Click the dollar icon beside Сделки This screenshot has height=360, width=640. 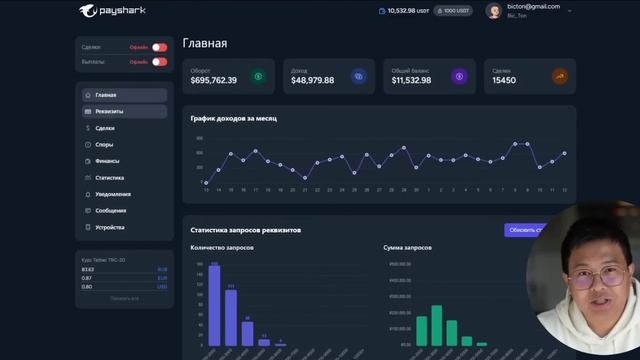88,128
